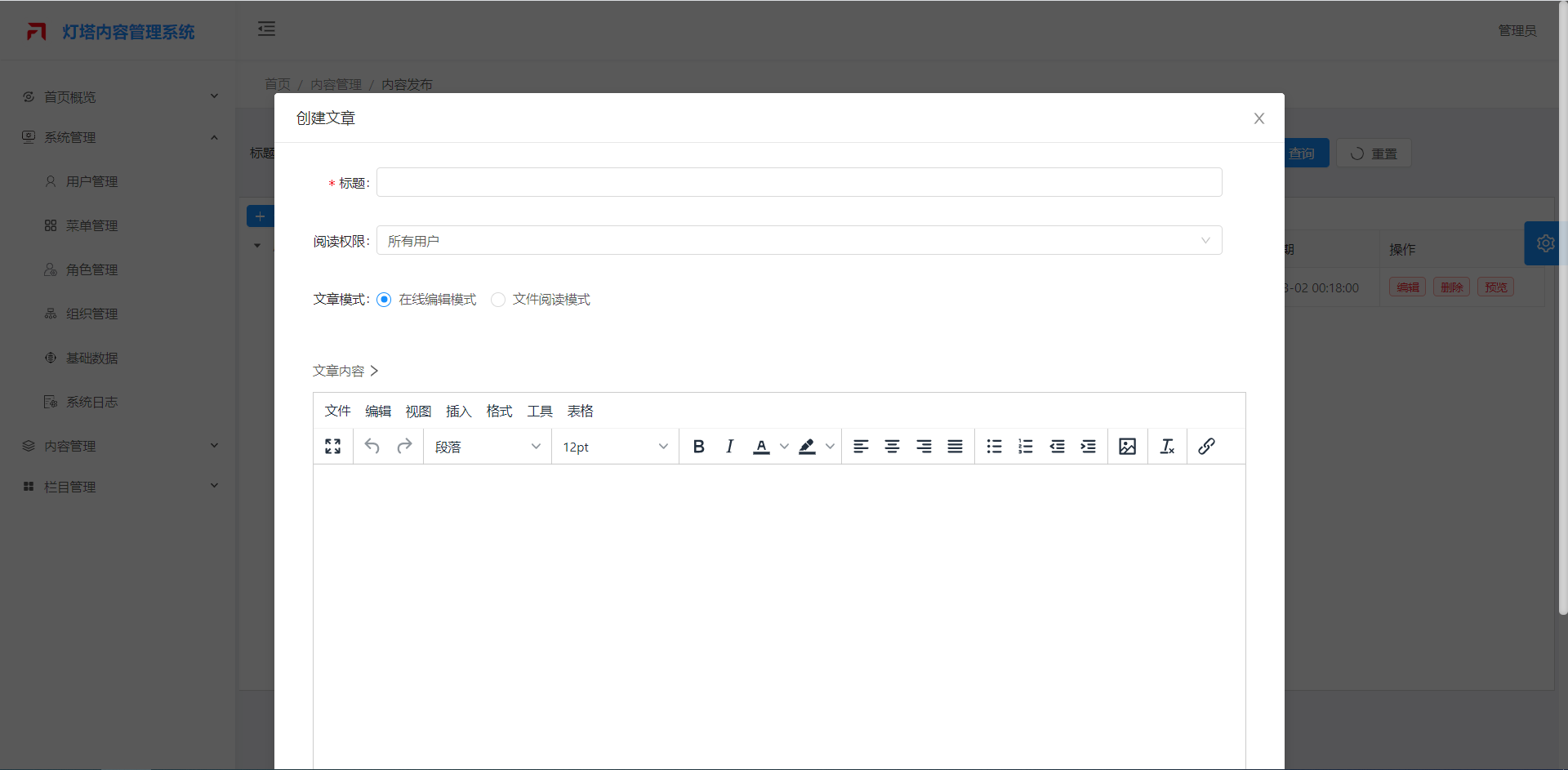
Task: Open the 12pt font size dropdown
Action: click(x=615, y=447)
